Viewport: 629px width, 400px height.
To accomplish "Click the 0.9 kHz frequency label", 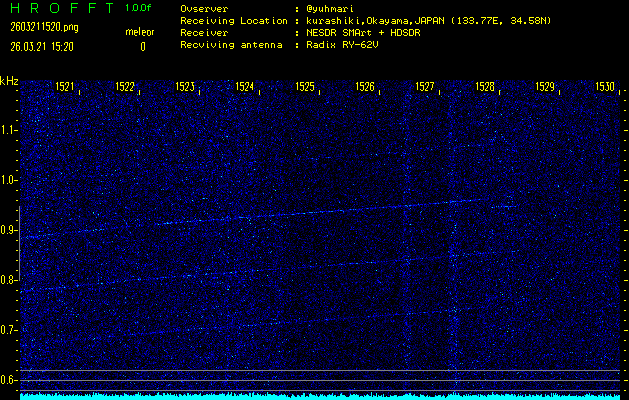I will click(x=9, y=230).
